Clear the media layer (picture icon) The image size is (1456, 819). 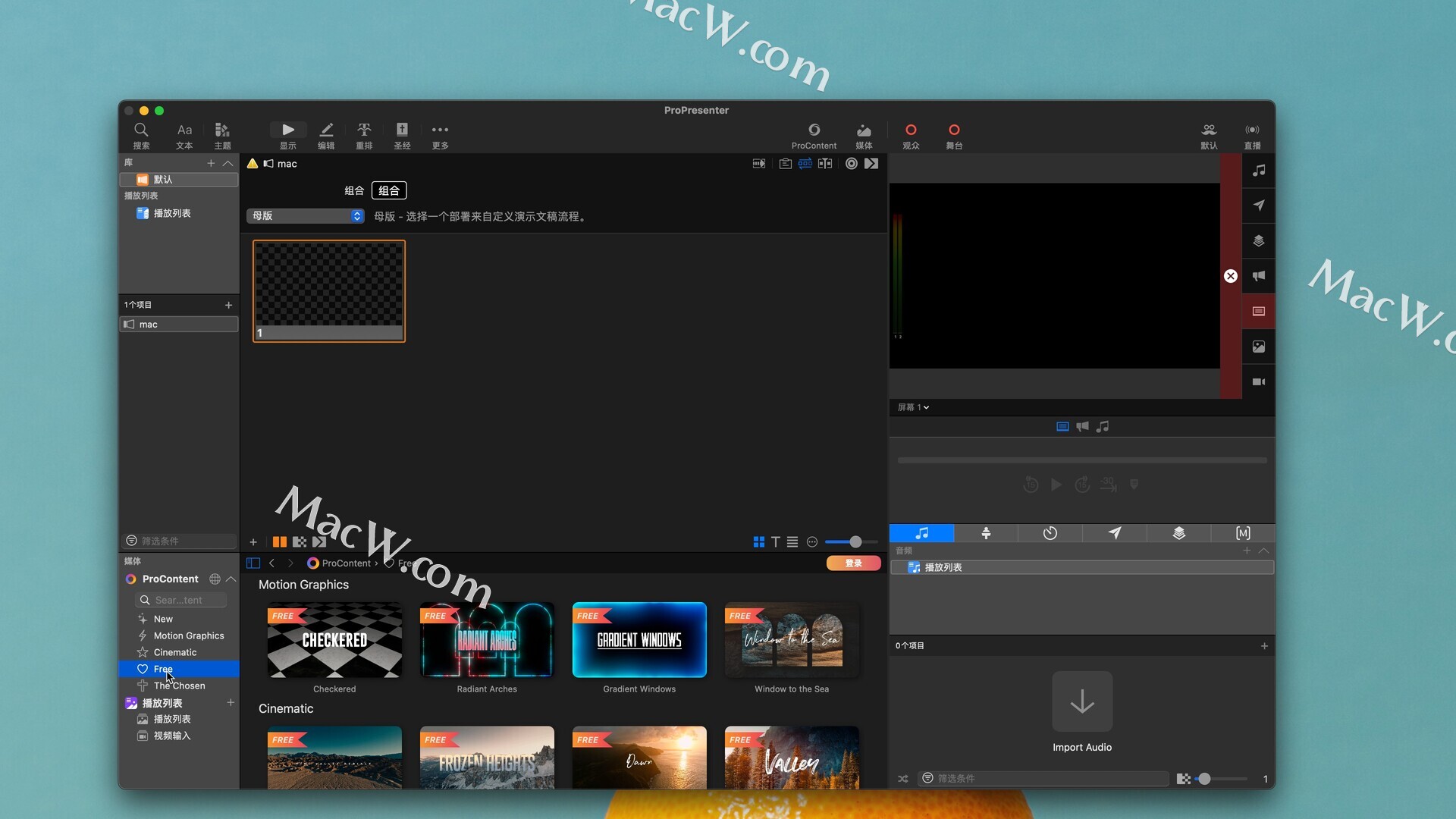click(1259, 347)
